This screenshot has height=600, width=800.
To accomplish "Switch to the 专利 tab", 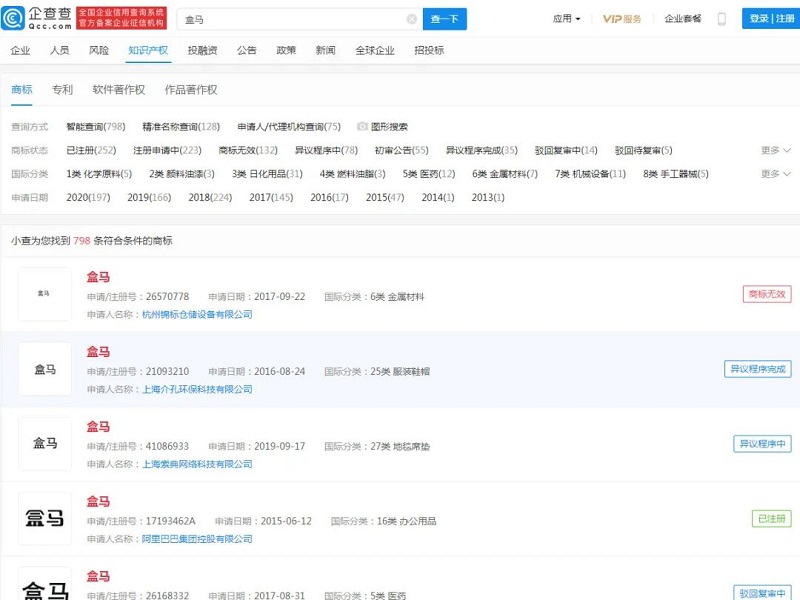I will [x=62, y=90].
